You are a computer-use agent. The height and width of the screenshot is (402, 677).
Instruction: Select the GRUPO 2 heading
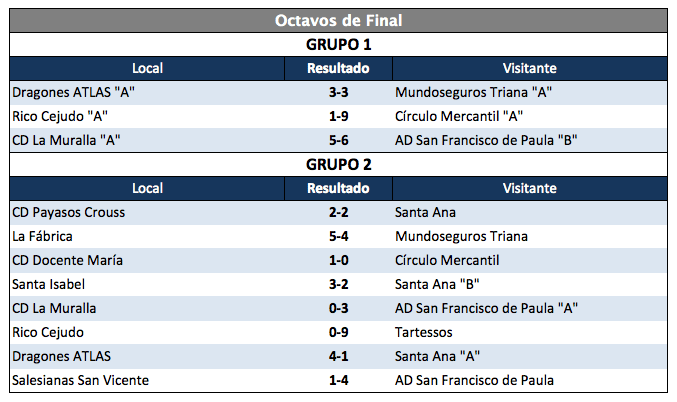[338, 164]
